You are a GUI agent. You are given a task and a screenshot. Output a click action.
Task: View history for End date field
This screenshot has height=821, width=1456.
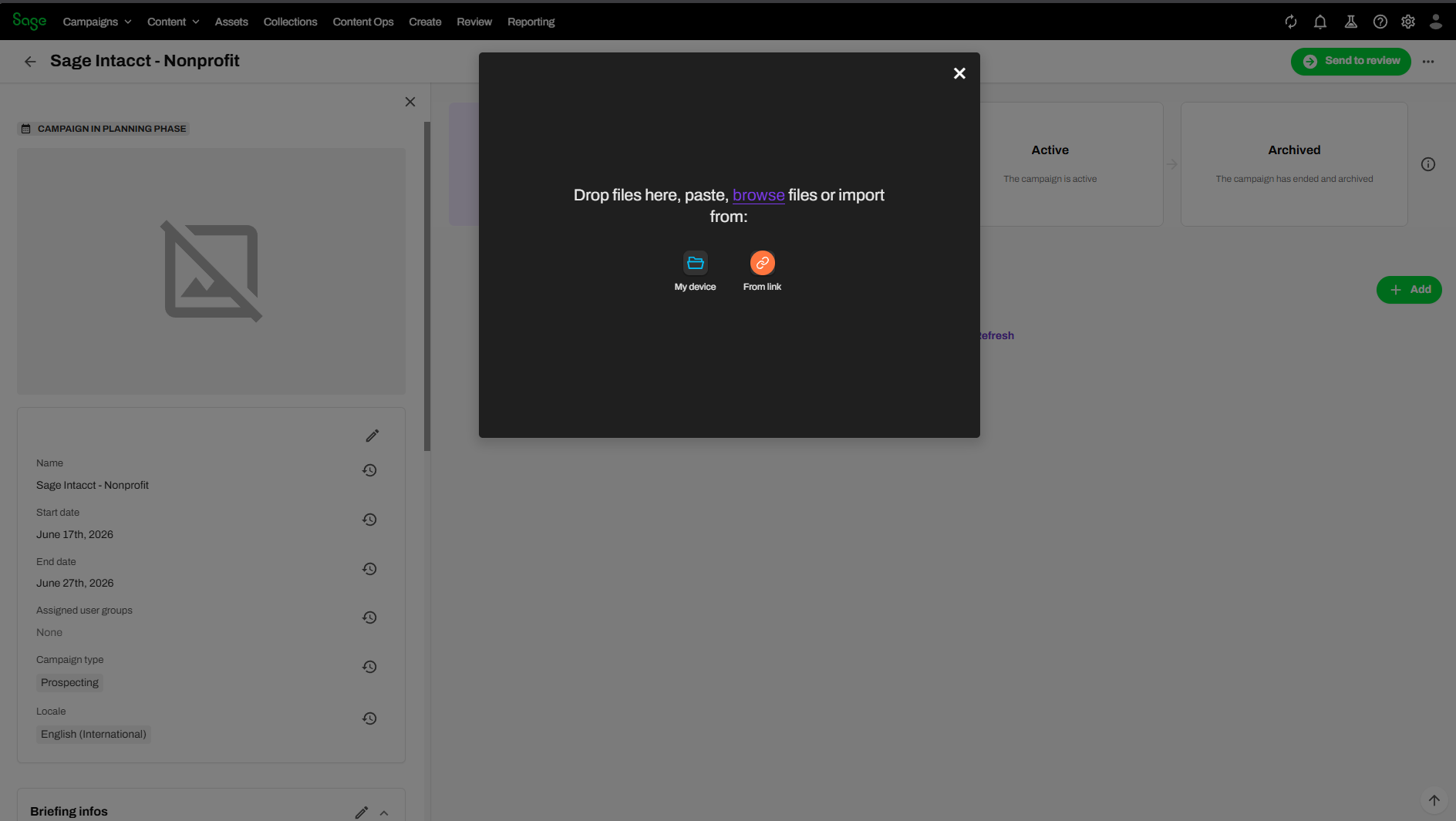point(369,569)
